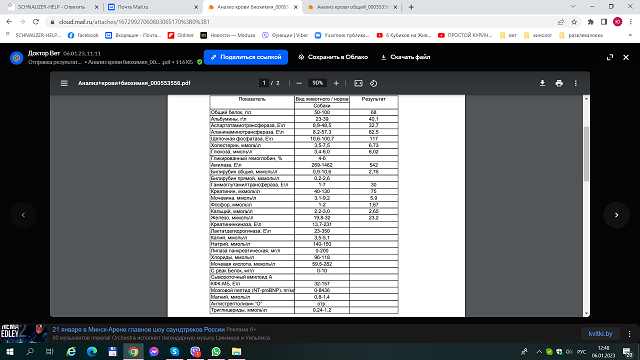Viewport: 640px width, 360px height.
Task: Open the browser tab search dropdown
Action: pyautogui.click(x=573, y=7)
